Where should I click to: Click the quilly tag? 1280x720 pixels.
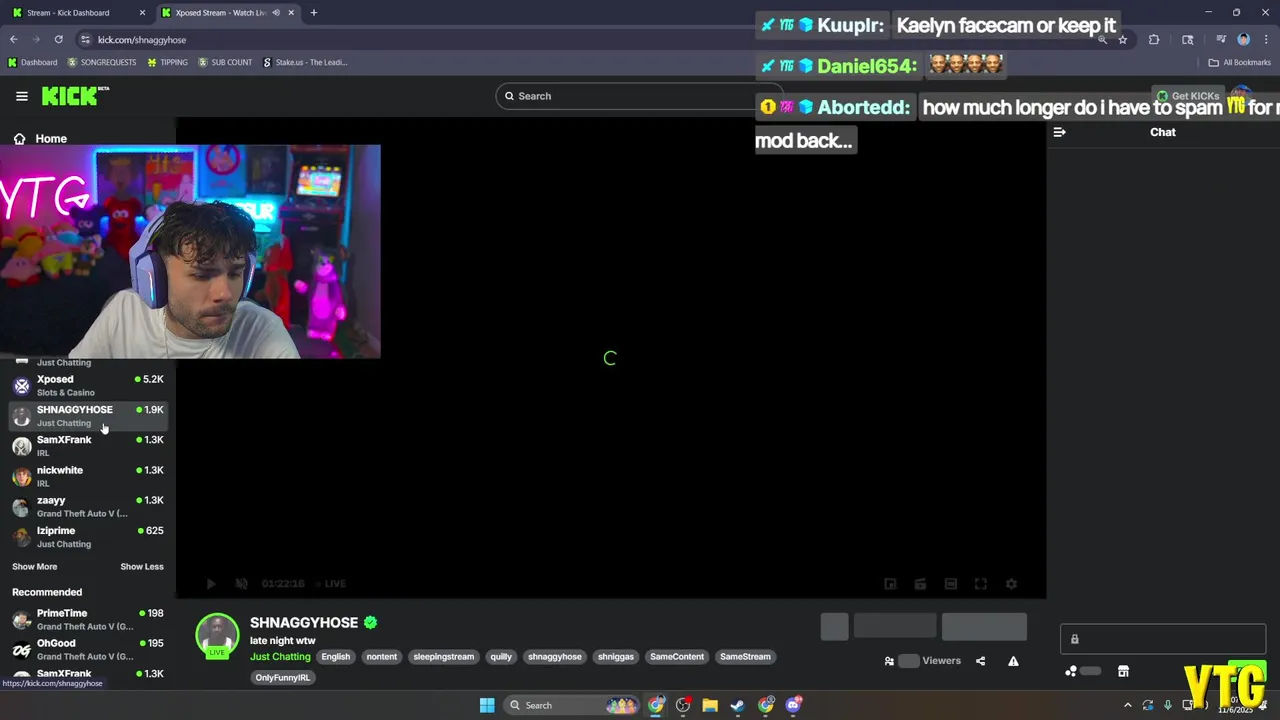(501, 657)
